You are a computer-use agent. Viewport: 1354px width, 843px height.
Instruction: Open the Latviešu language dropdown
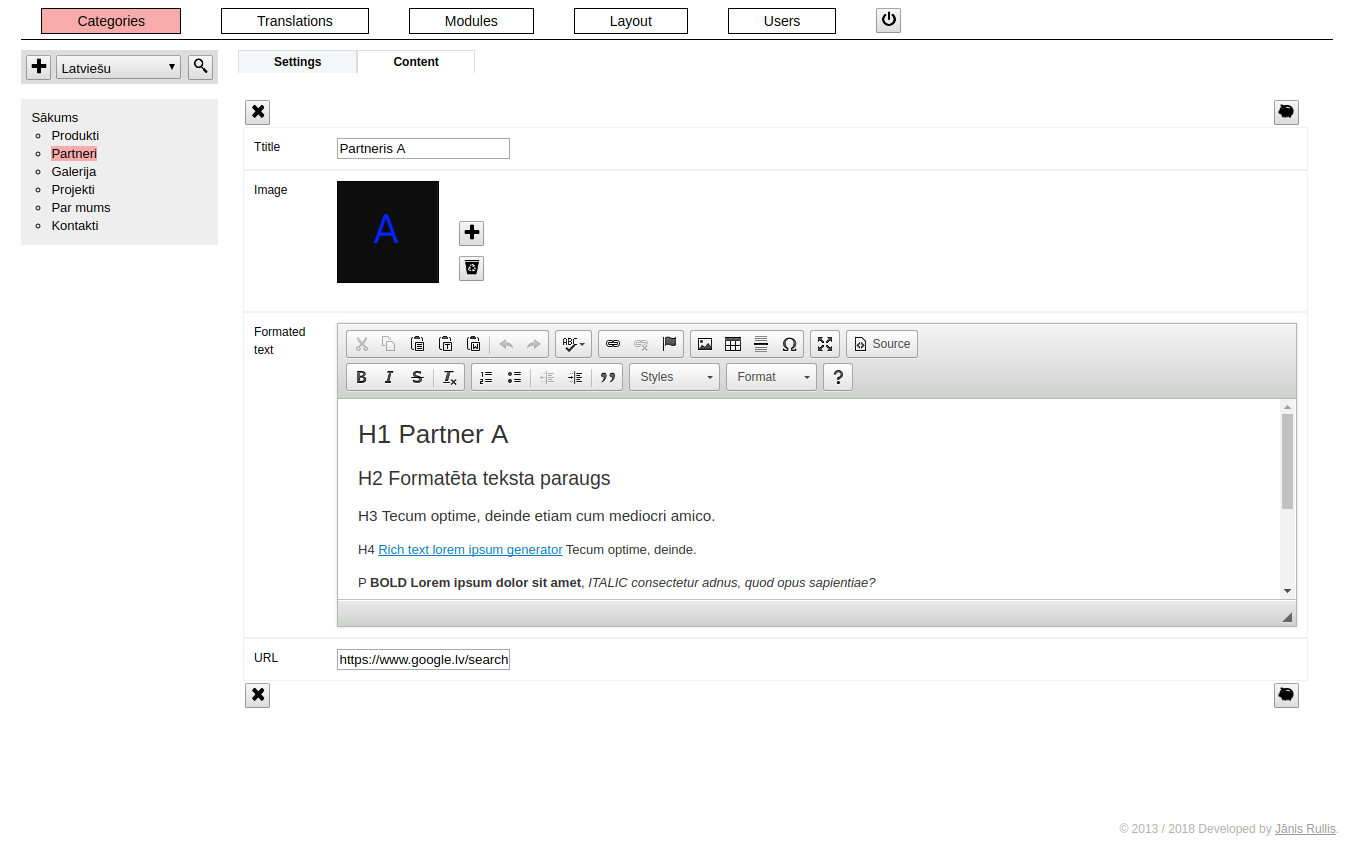coord(118,68)
